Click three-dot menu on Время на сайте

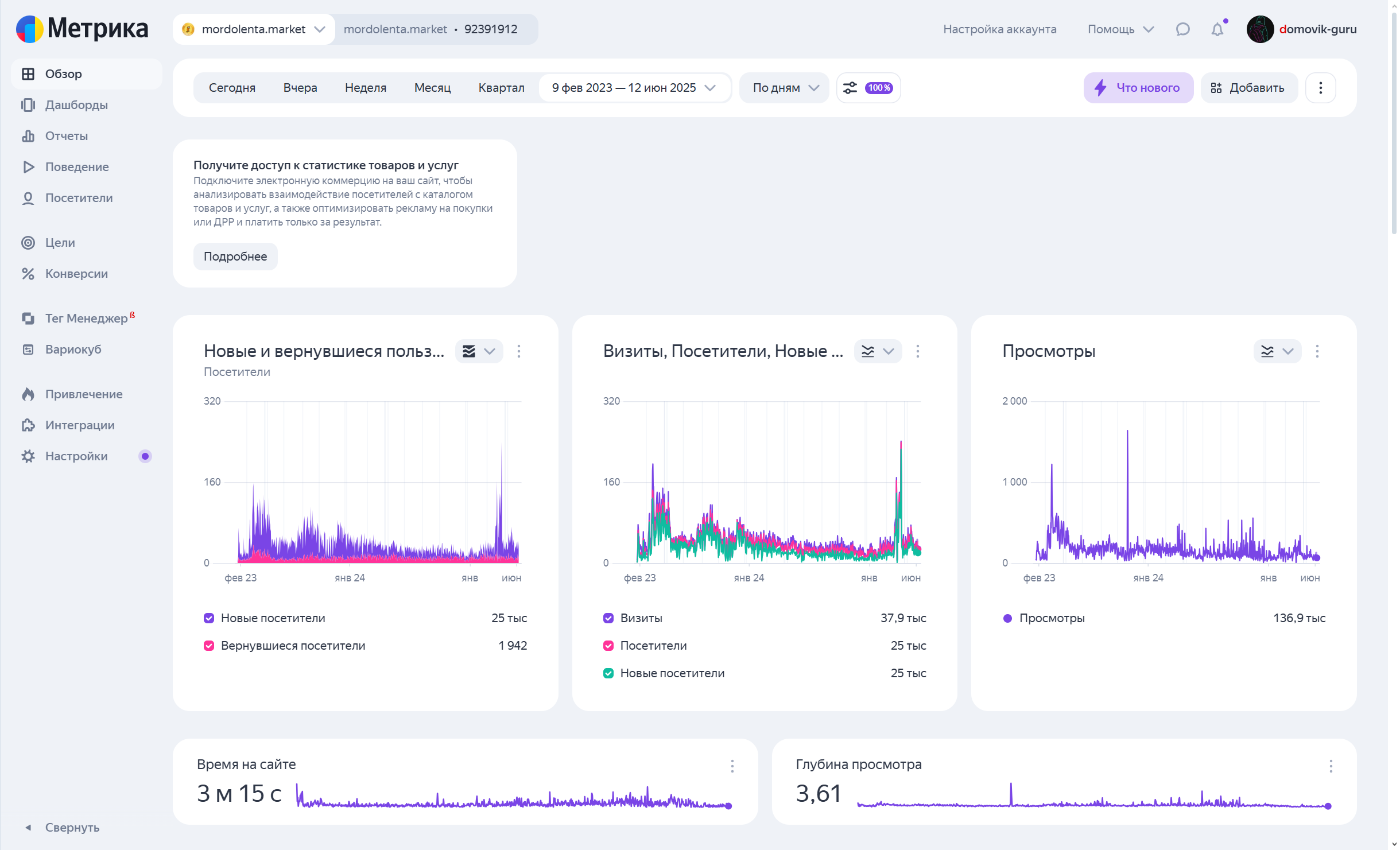(x=732, y=766)
